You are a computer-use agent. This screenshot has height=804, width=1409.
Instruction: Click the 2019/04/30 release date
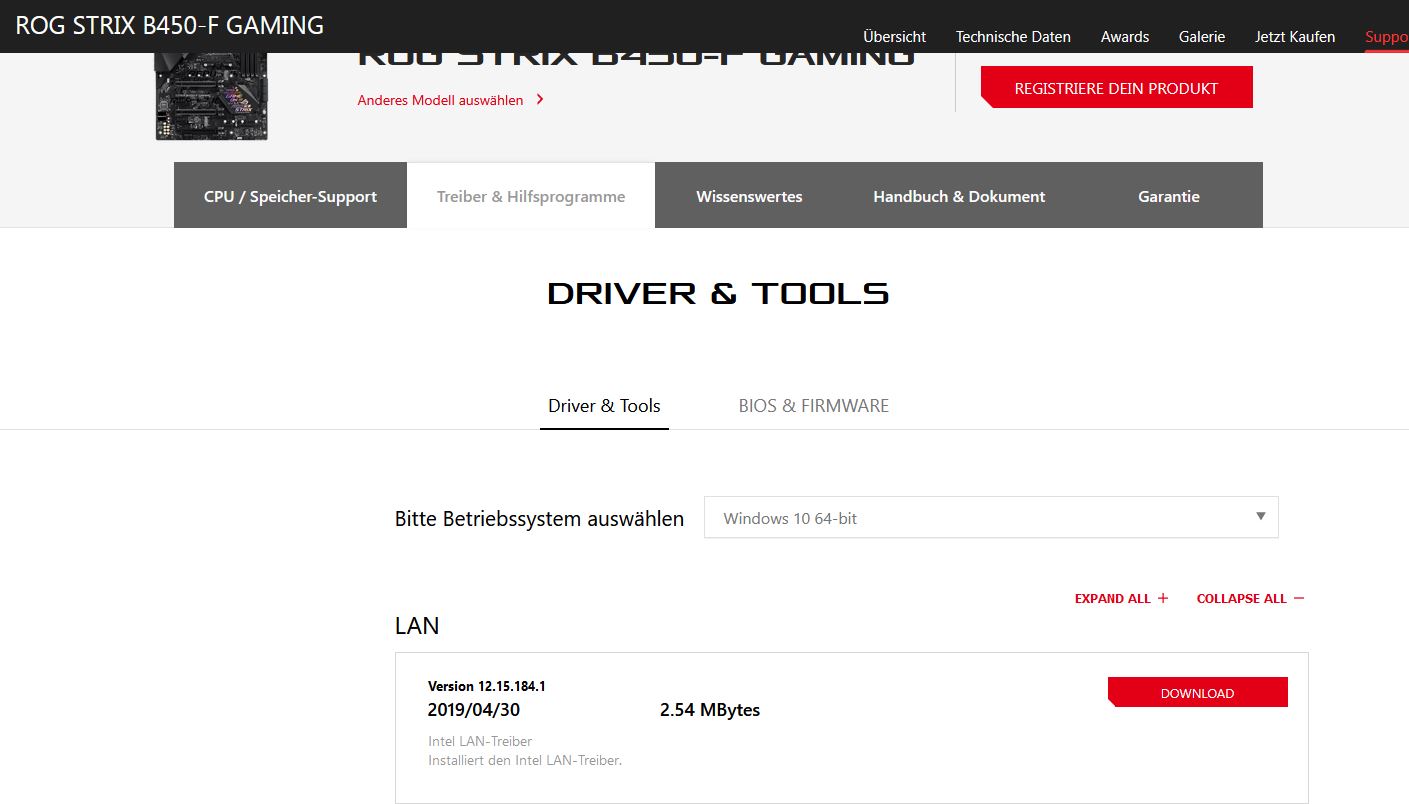474,710
